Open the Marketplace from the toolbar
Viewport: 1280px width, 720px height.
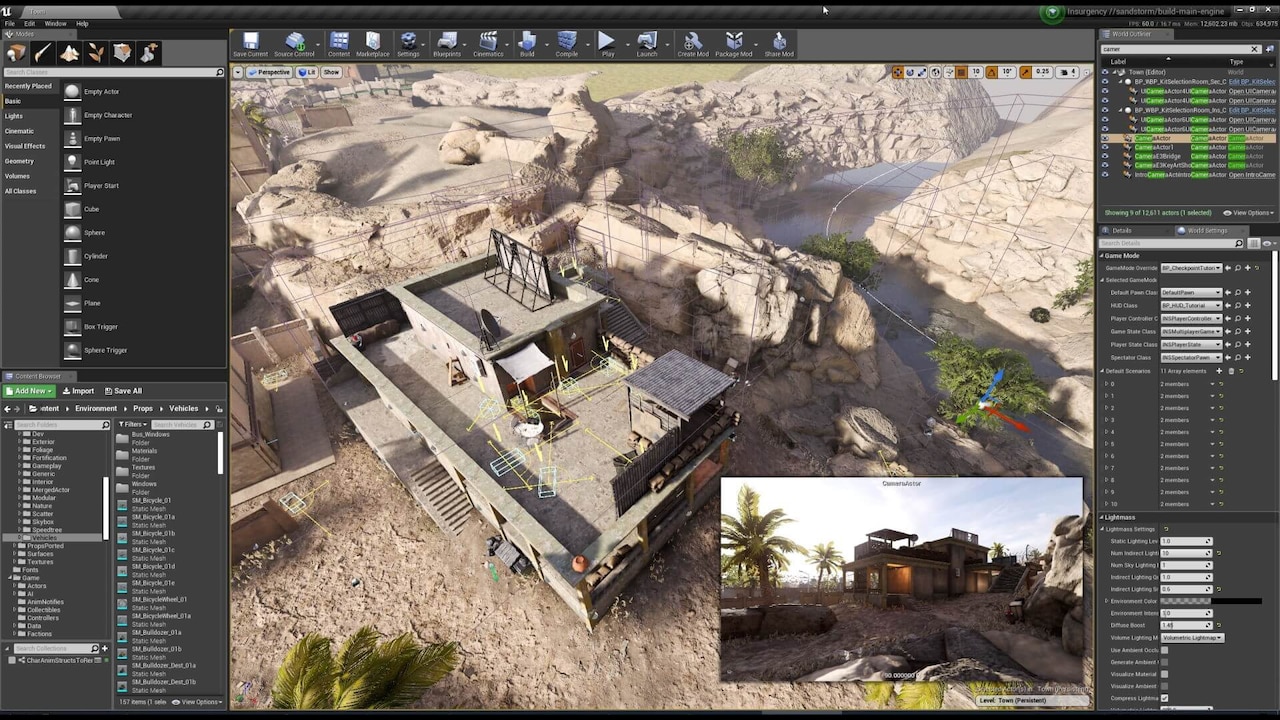pos(373,42)
